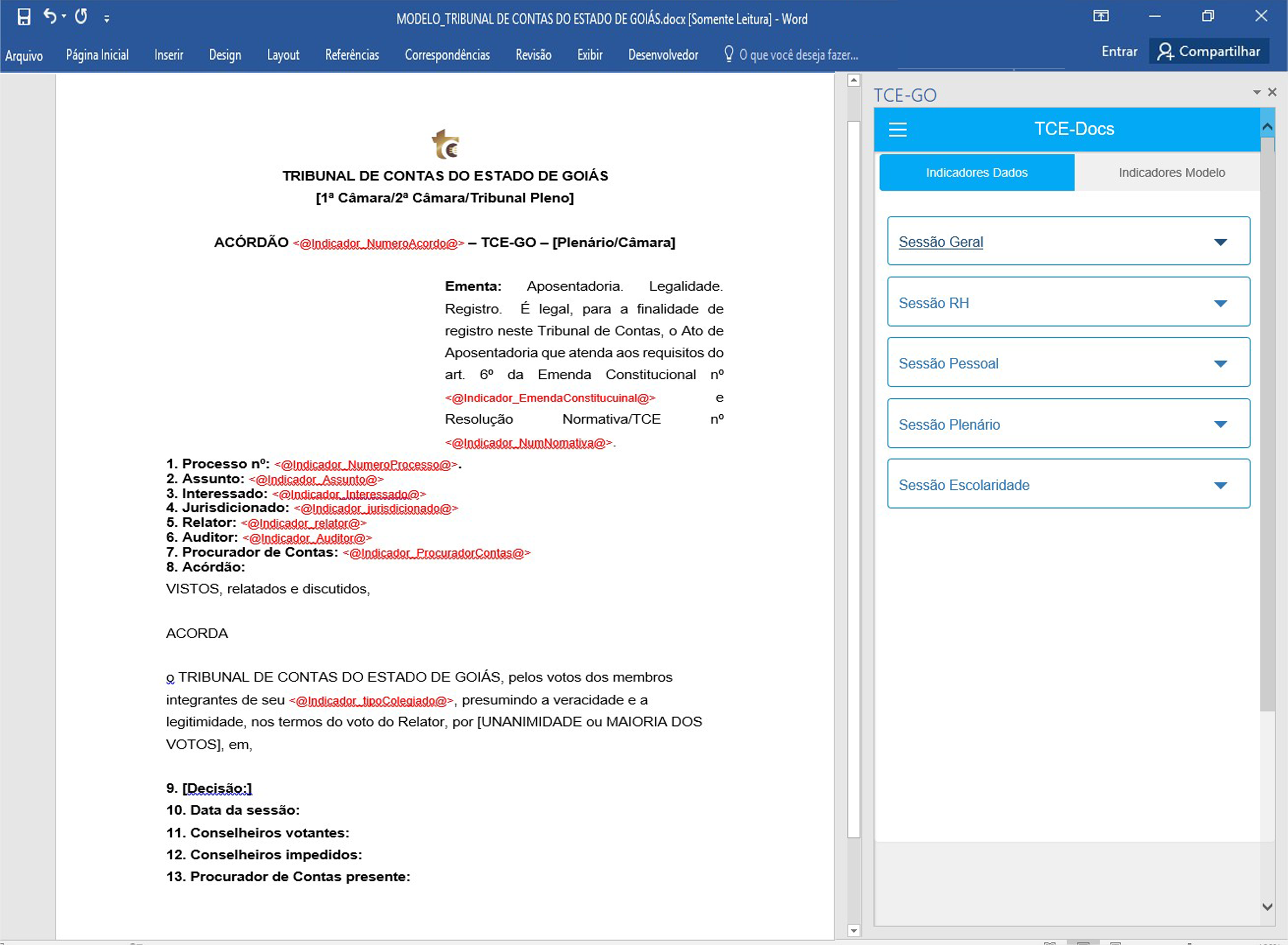Close the TCE-GO task pane

1272,92
